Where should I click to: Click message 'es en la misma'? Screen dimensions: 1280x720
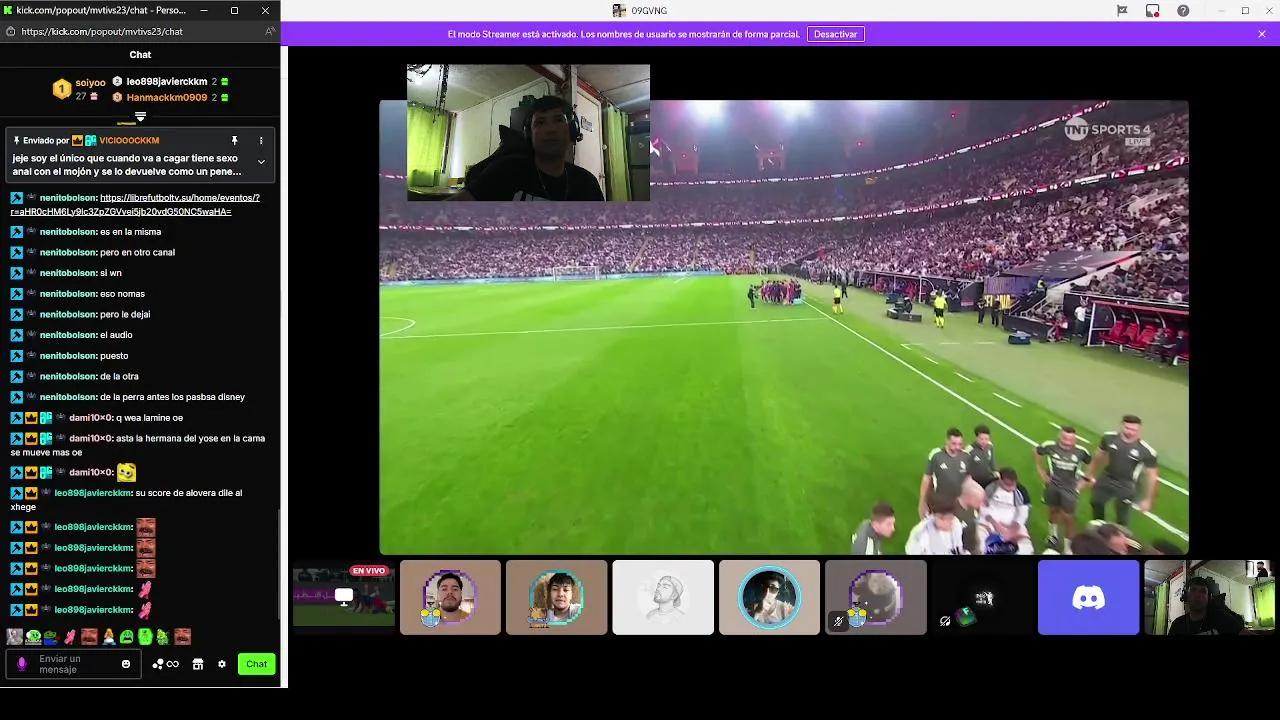130,232
